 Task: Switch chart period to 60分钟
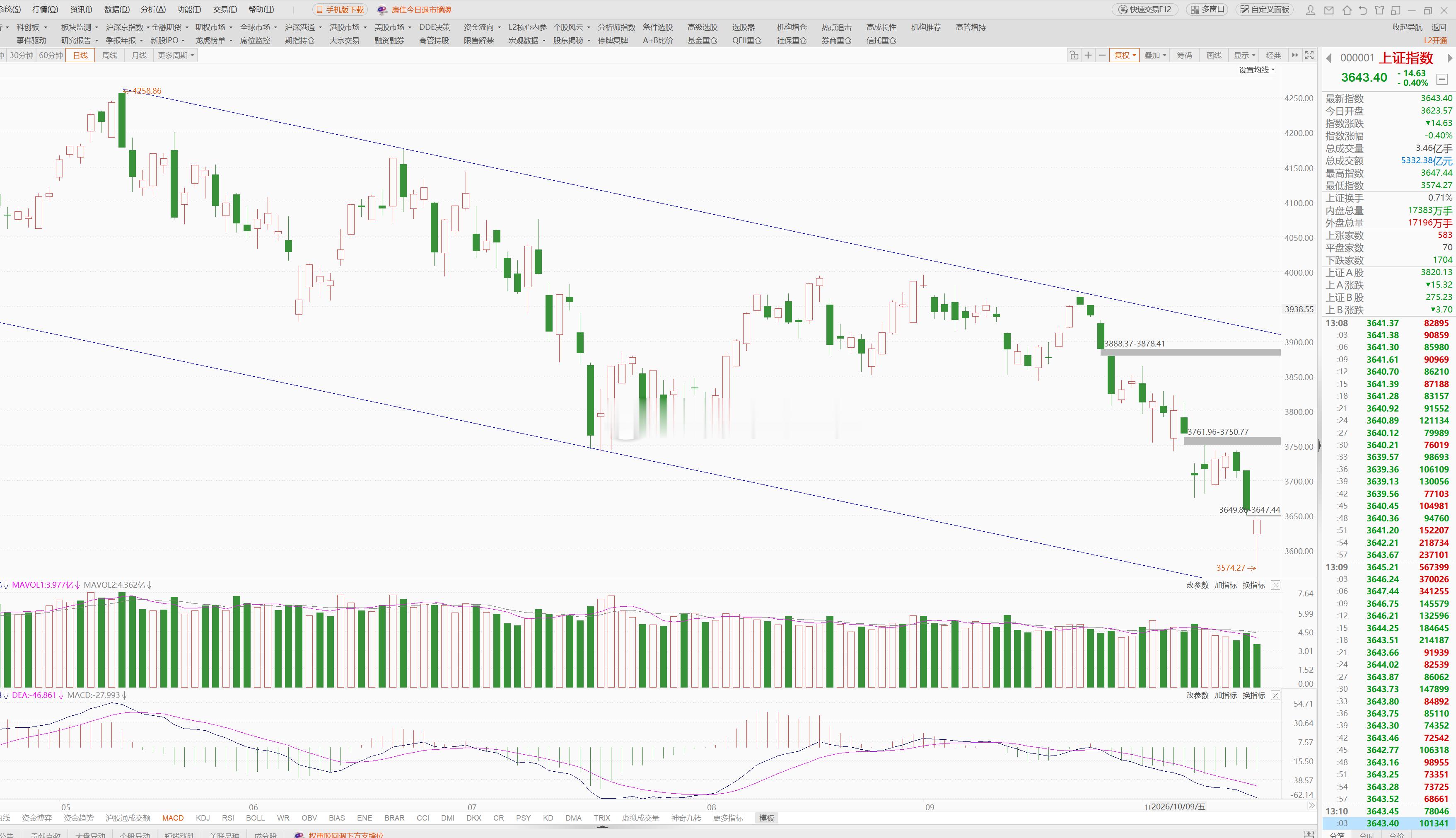51,55
